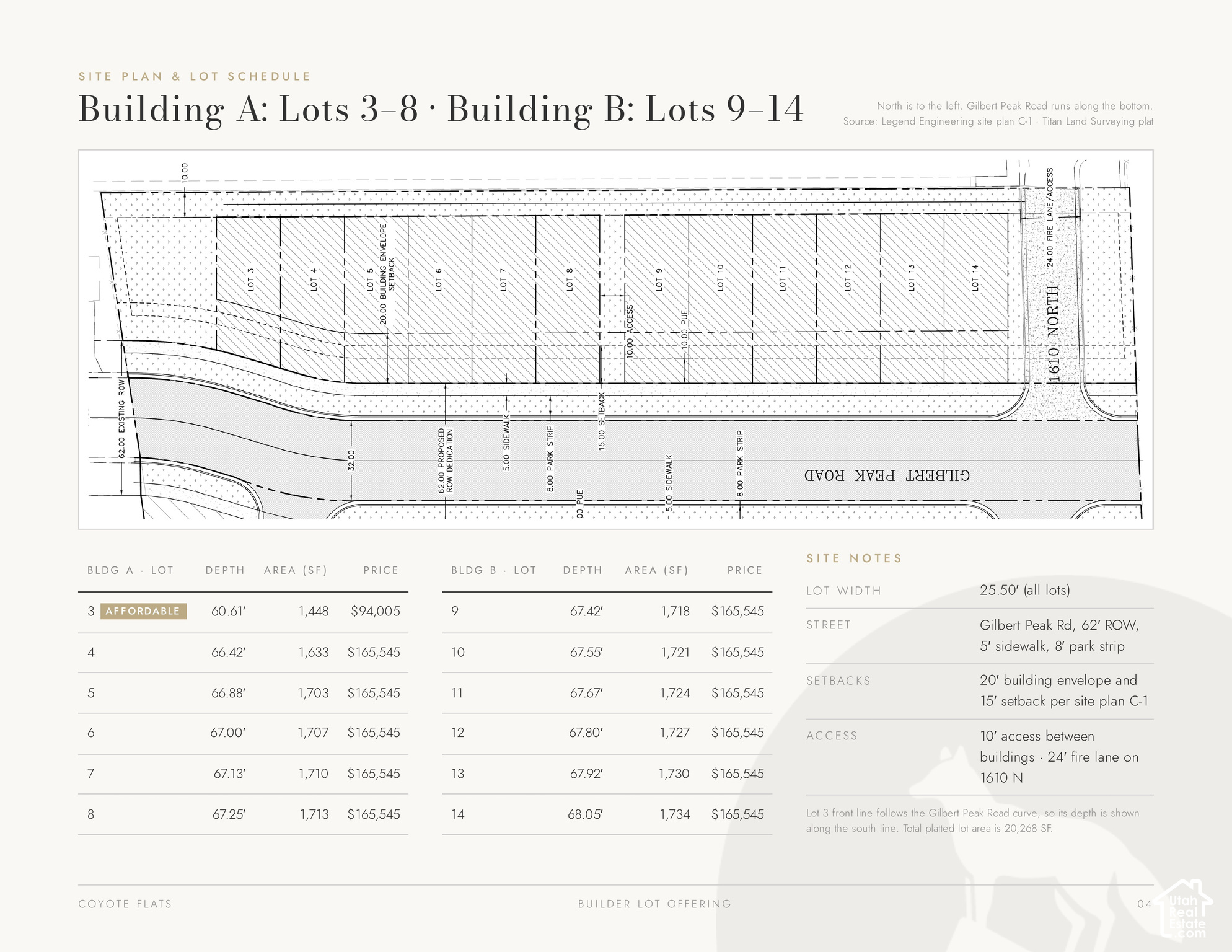Click the 67.80′ depth for lot 12

tap(586, 733)
